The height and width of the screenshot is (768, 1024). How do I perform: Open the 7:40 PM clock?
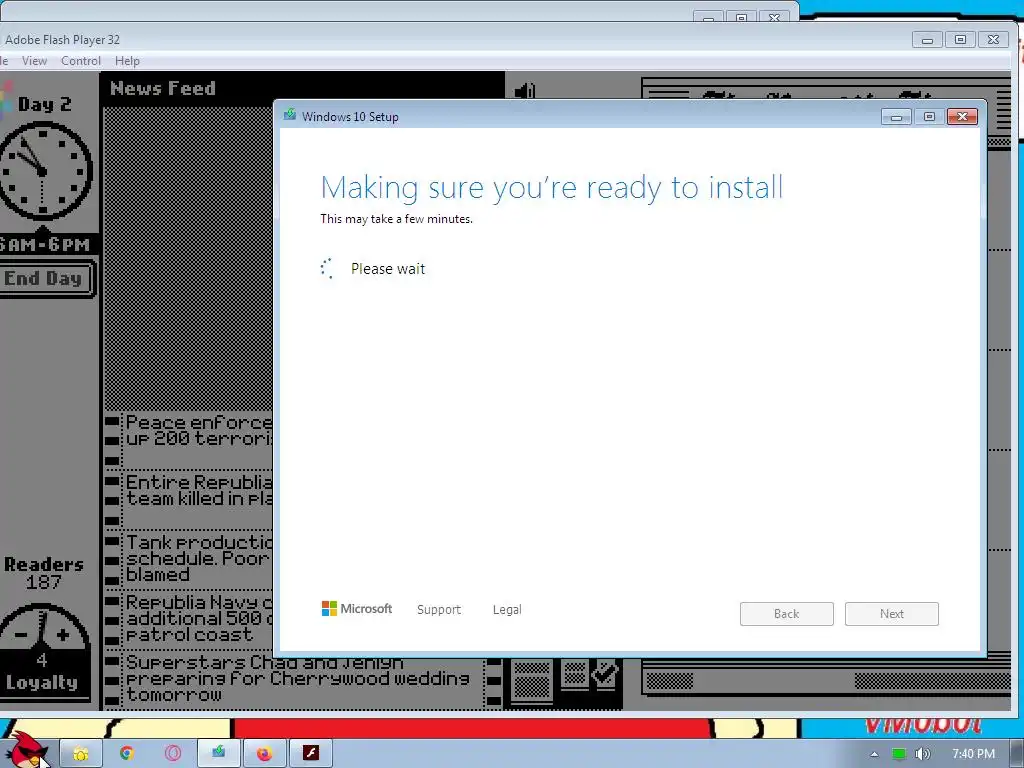(x=973, y=754)
